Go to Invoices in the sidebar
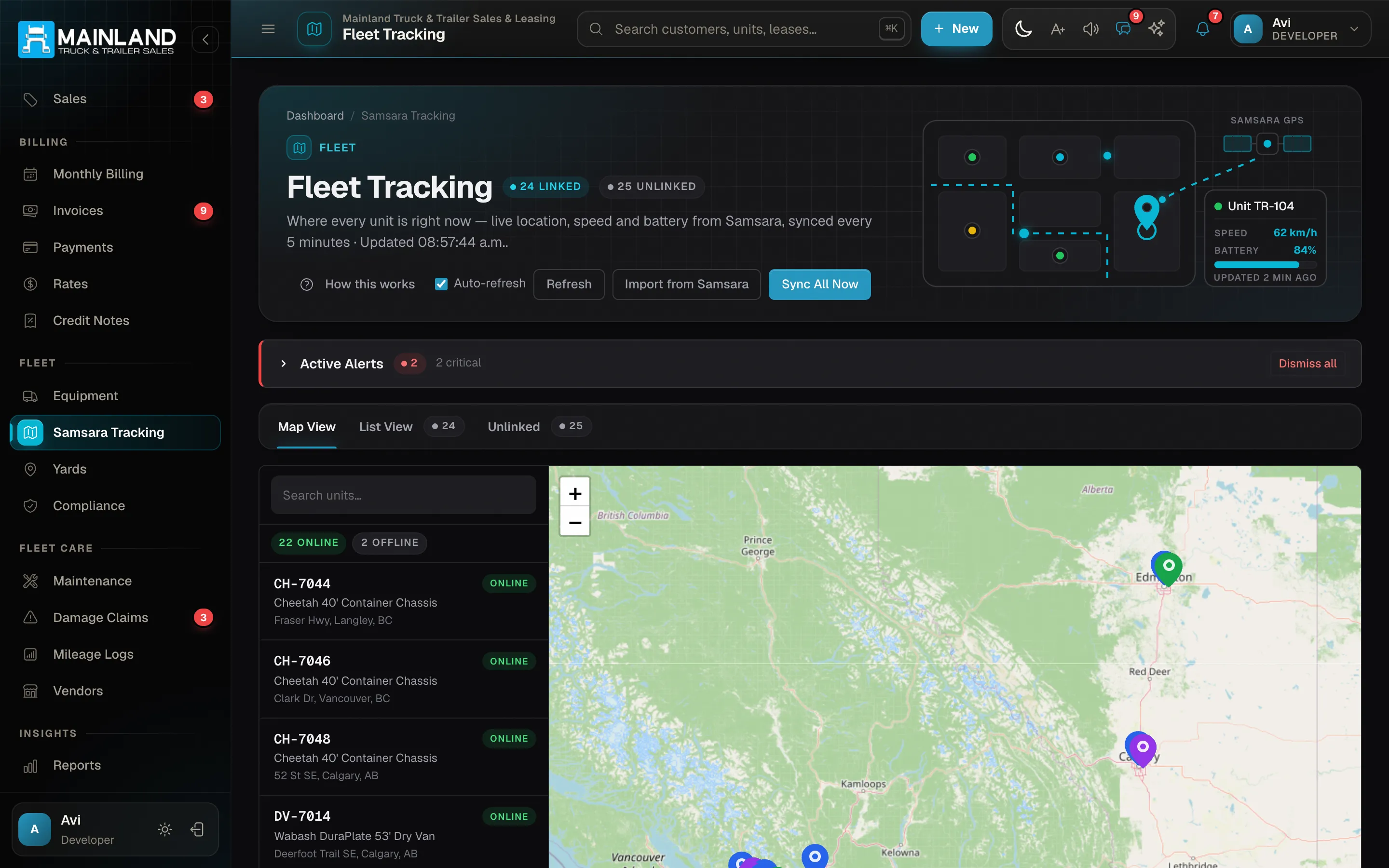 coord(115,211)
